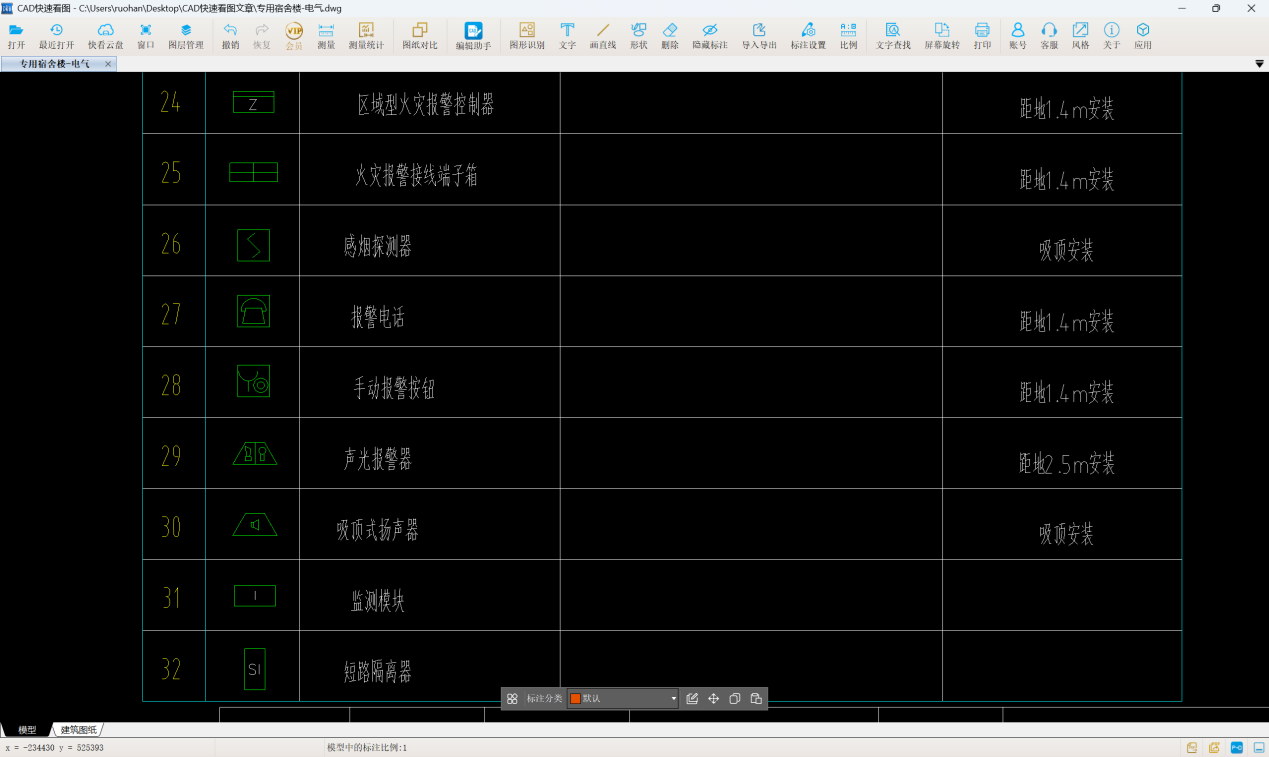Open the 账号 account icon
This screenshot has width=1269, height=757.
click(1018, 36)
